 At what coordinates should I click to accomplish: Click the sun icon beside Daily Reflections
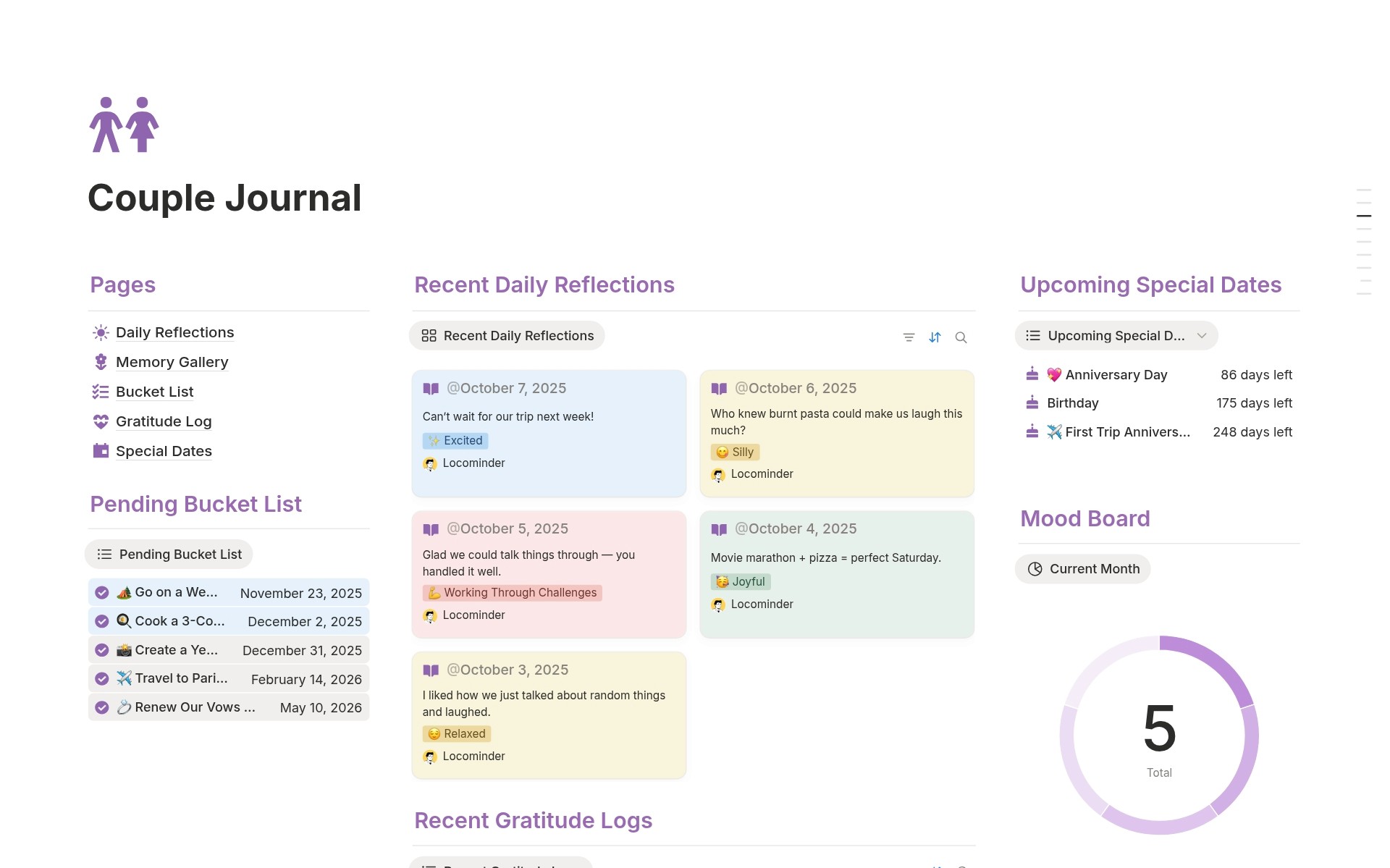pos(101,332)
